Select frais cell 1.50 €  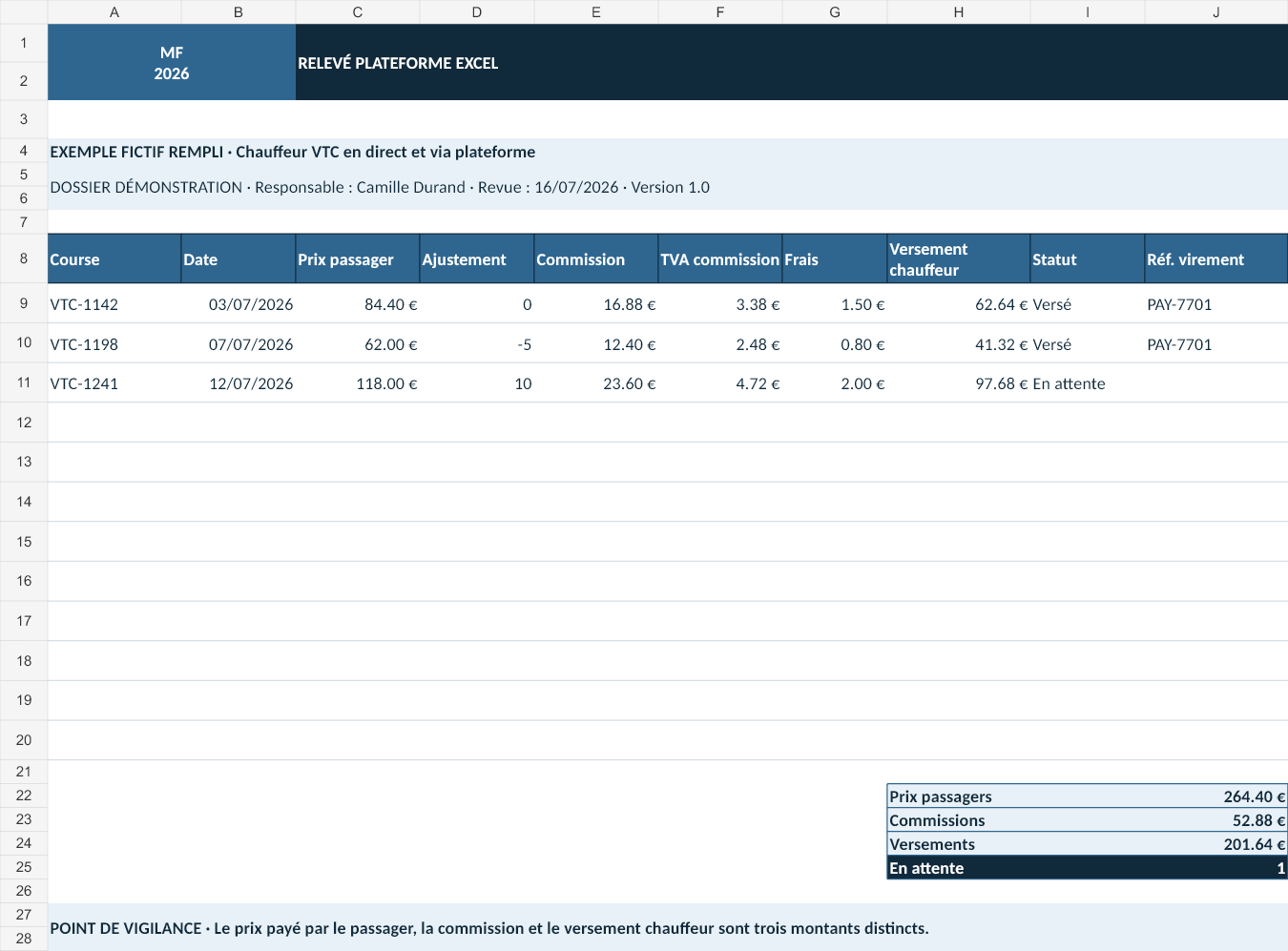[x=835, y=304]
